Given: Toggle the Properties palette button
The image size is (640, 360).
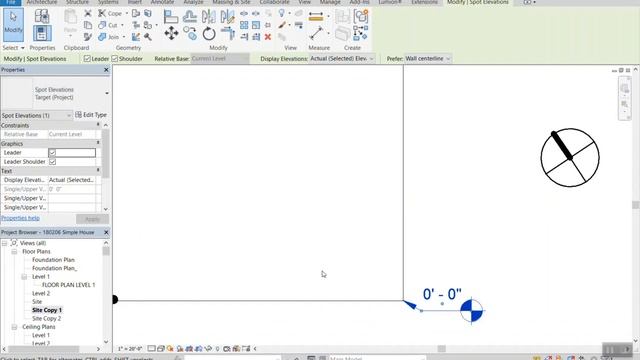Looking at the screenshot, I should click(x=42, y=33).
